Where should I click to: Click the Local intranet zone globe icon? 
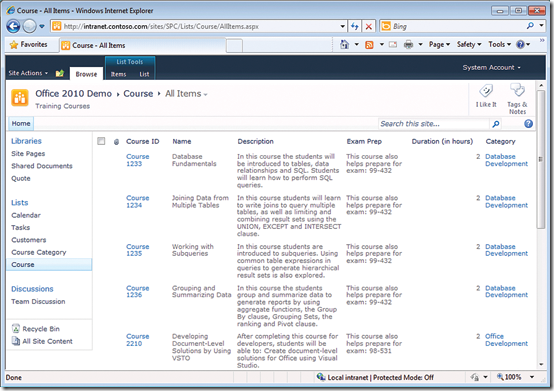pyautogui.click(x=320, y=377)
